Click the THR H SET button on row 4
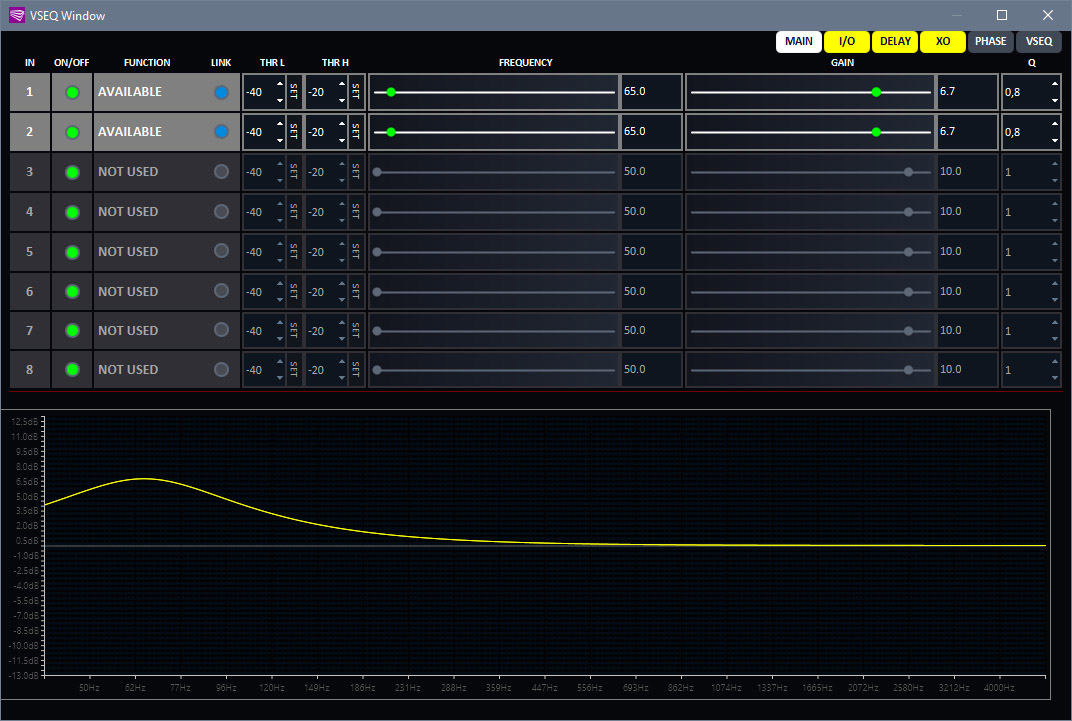The width and height of the screenshot is (1072, 721). click(x=356, y=212)
